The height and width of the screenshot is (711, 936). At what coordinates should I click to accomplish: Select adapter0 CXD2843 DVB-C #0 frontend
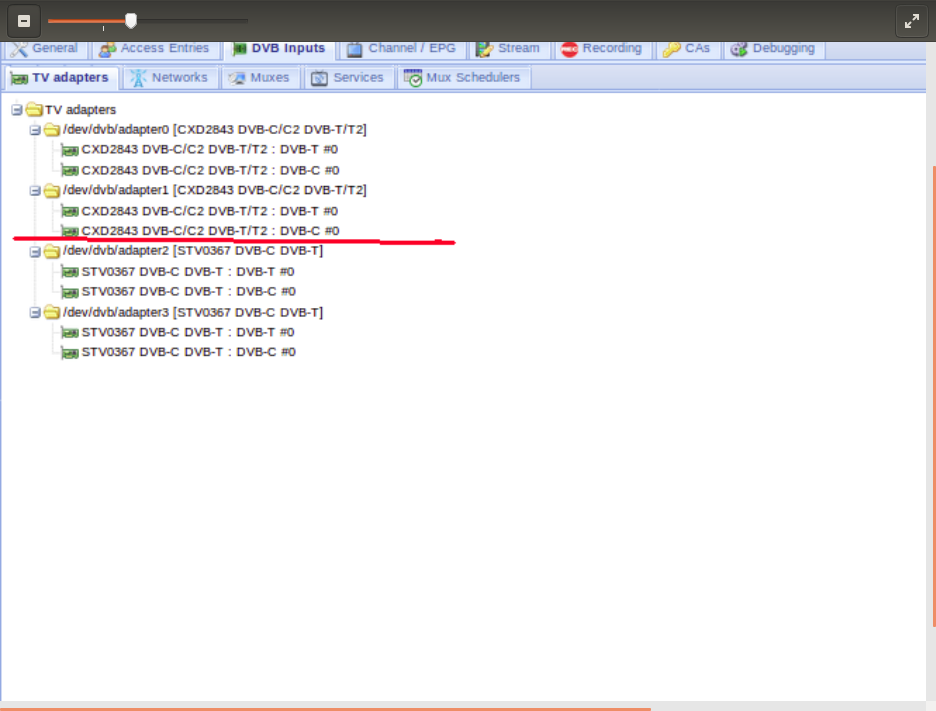(x=210, y=170)
